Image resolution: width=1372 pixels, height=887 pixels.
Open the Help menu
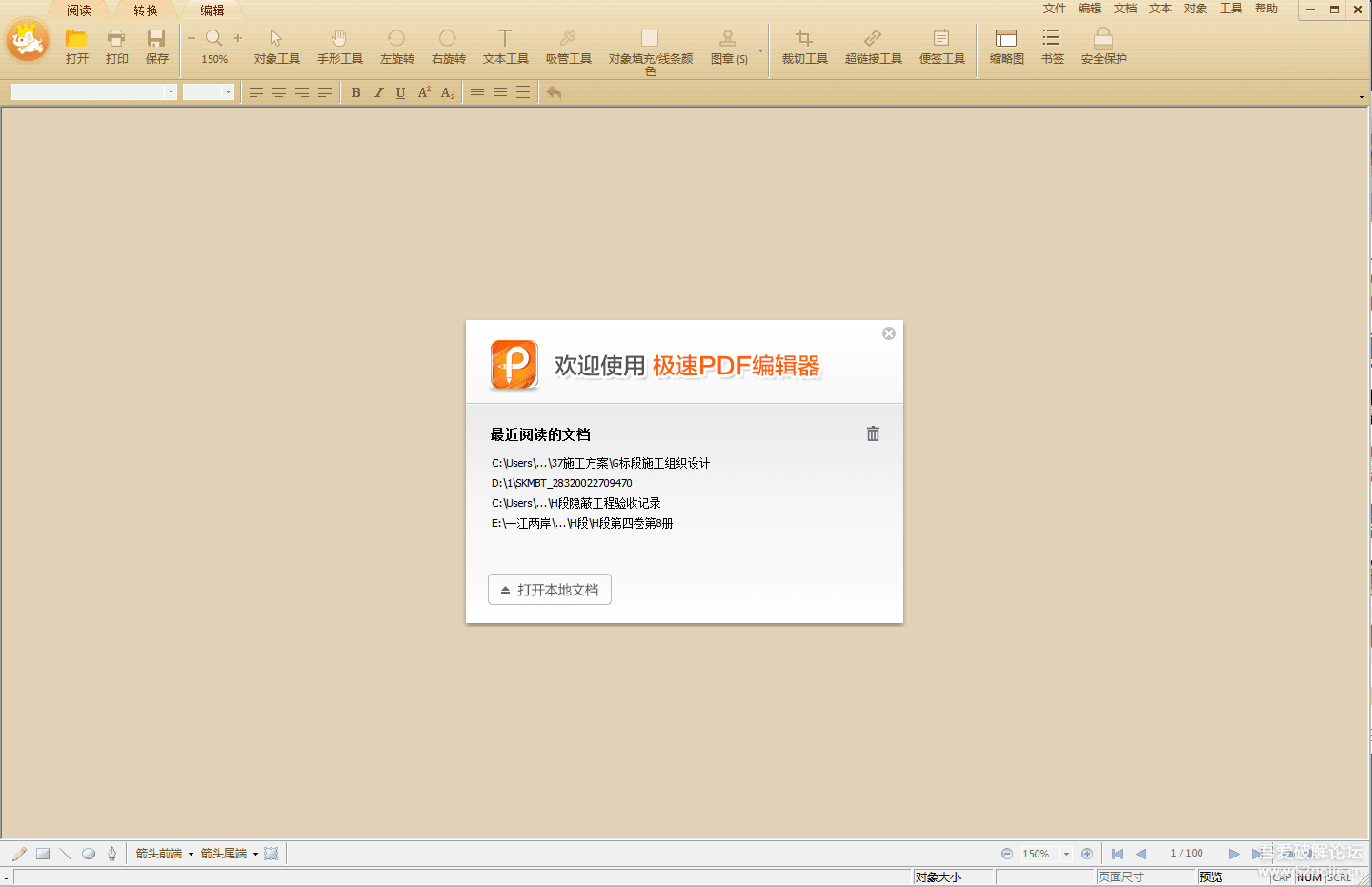pyautogui.click(x=1266, y=9)
